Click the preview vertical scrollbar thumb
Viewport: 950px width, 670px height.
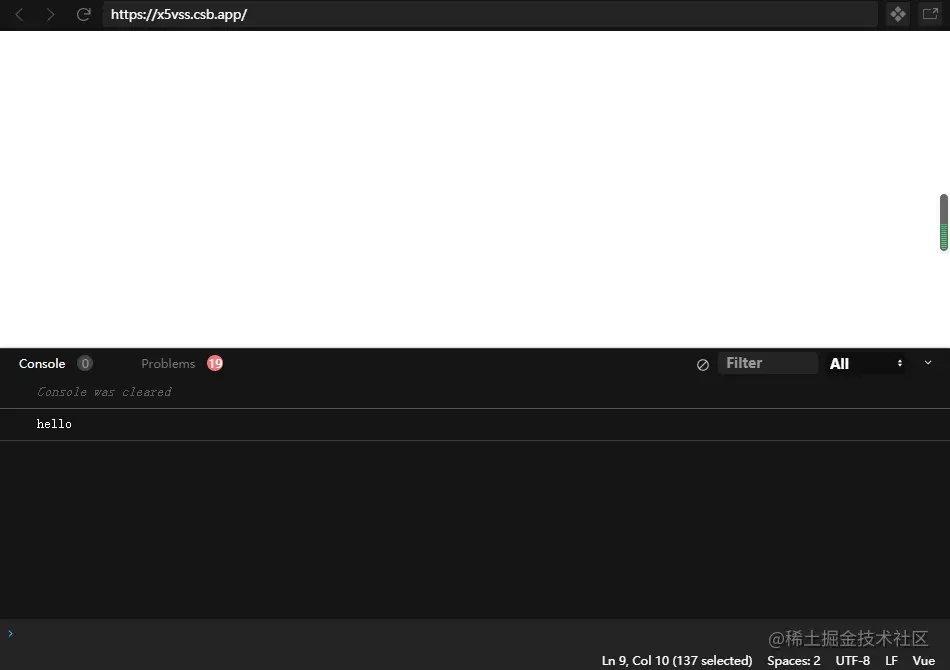coord(943,222)
